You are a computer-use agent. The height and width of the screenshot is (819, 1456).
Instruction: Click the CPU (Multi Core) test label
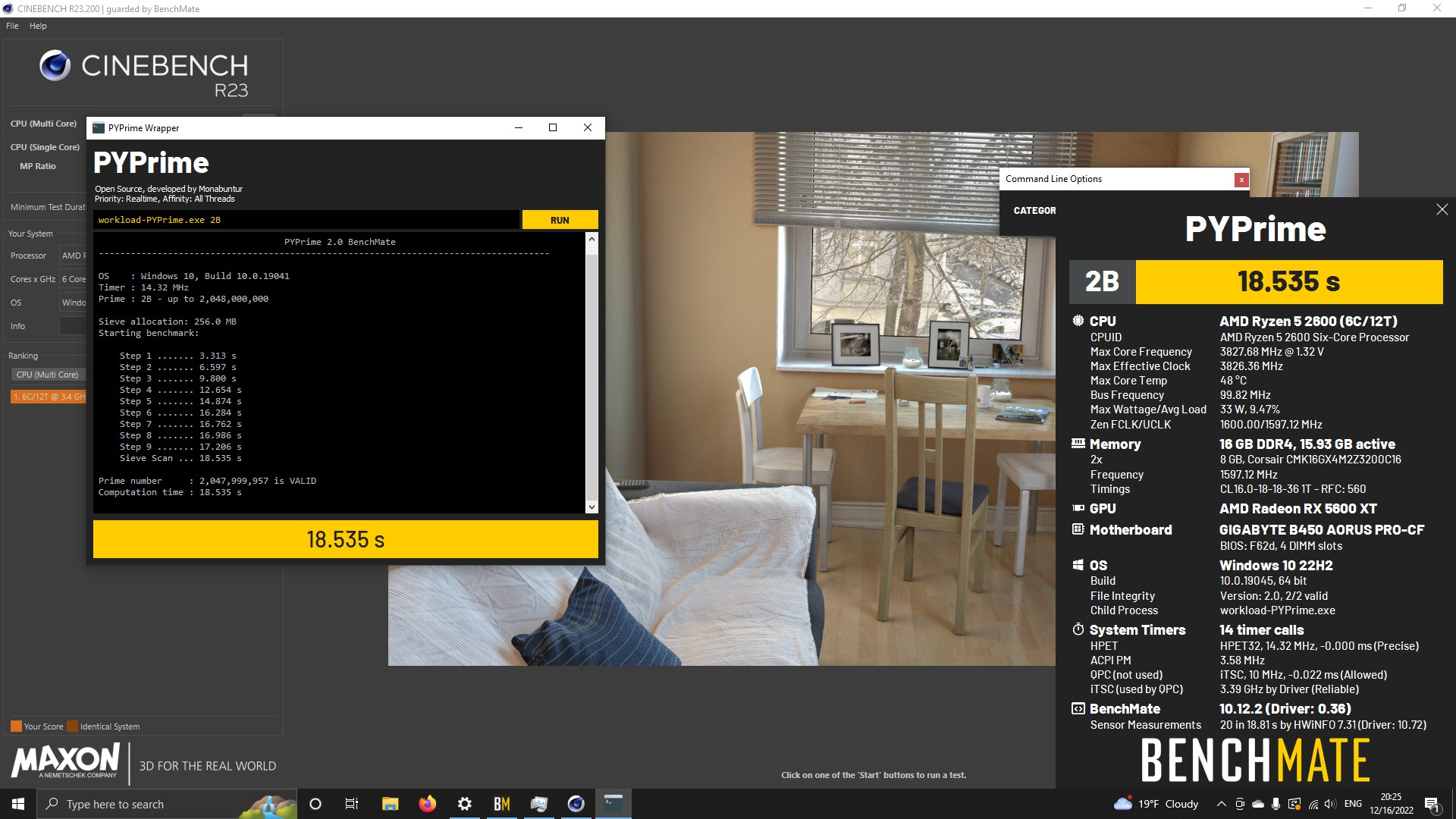[x=43, y=124]
